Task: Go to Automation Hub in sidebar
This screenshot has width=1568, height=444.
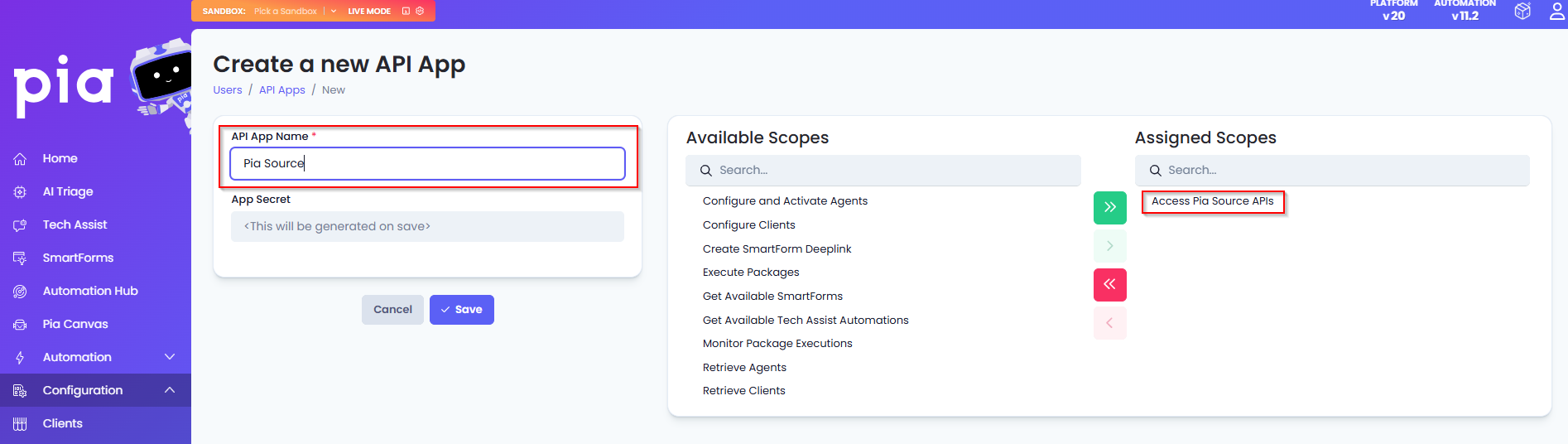Action: pos(90,291)
